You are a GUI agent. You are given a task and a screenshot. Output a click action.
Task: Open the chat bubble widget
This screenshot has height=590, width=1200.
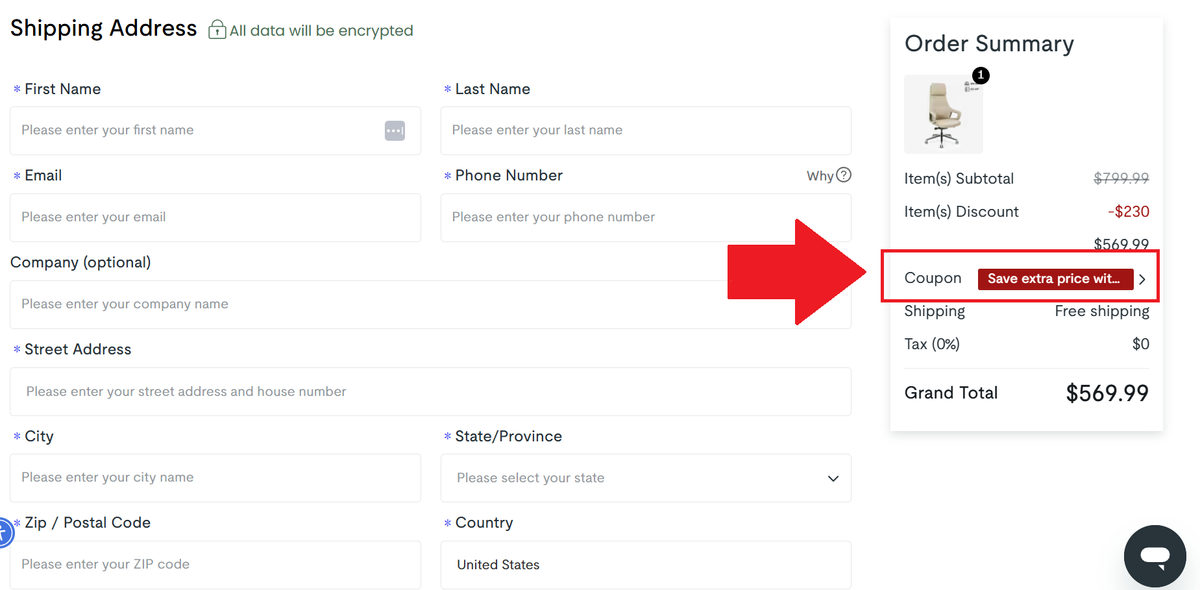1154,556
